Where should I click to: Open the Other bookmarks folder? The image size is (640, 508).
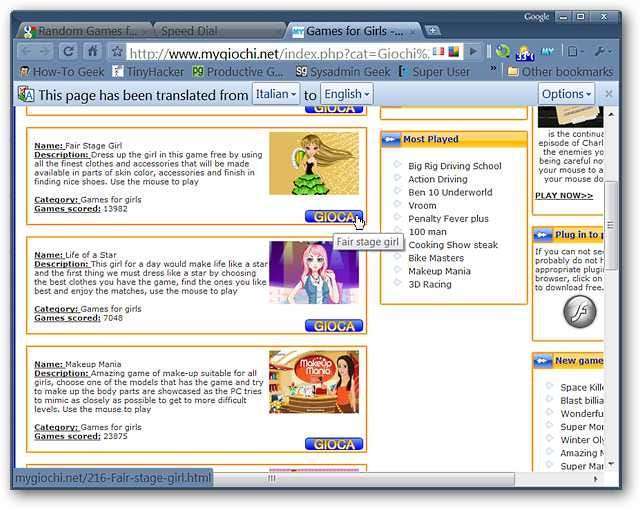click(x=560, y=72)
